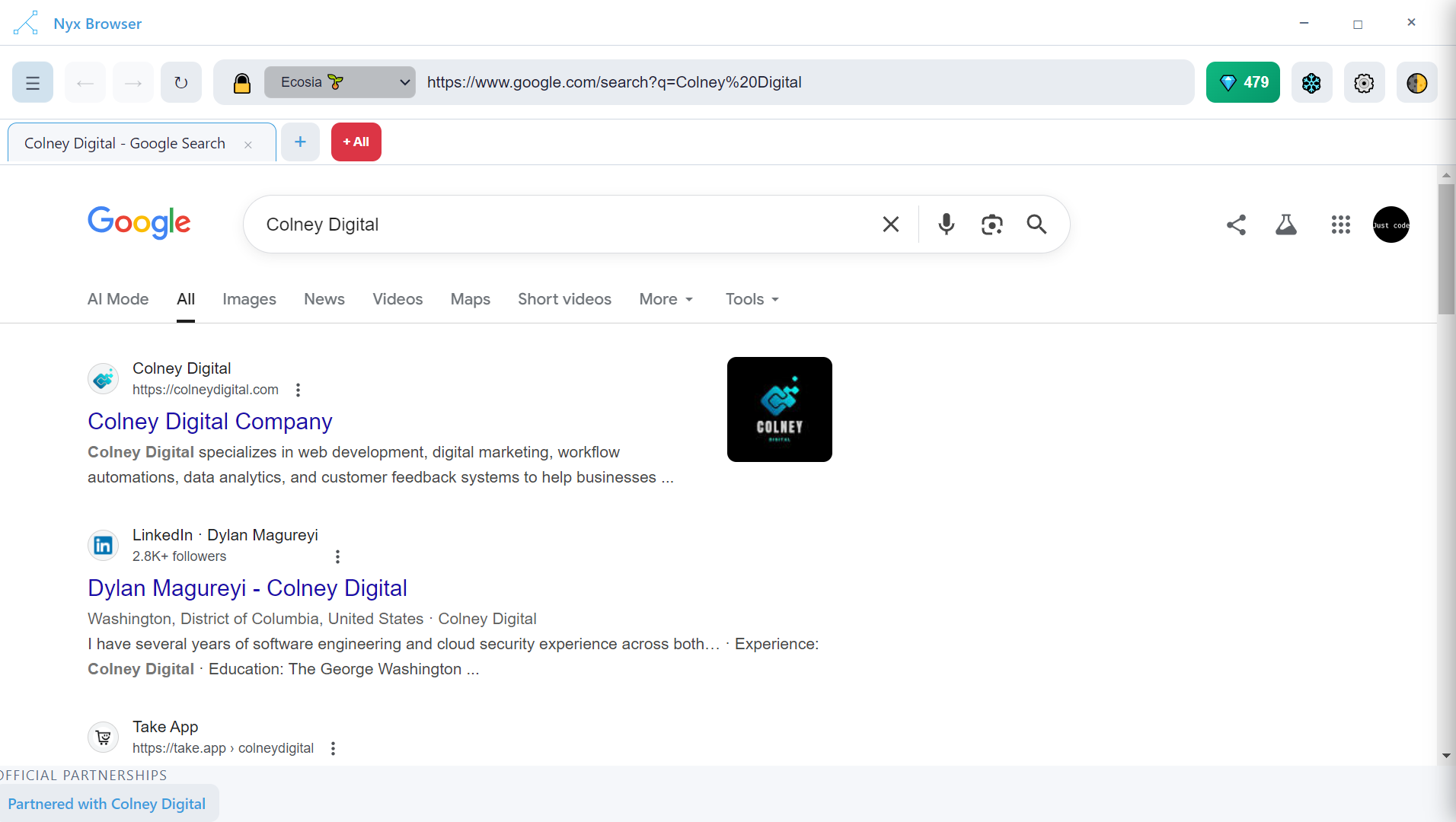The height and width of the screenshot is (822, 1456).
Task: Click the vertical scrollbar thumb
Action: (x=1446, y=249)
